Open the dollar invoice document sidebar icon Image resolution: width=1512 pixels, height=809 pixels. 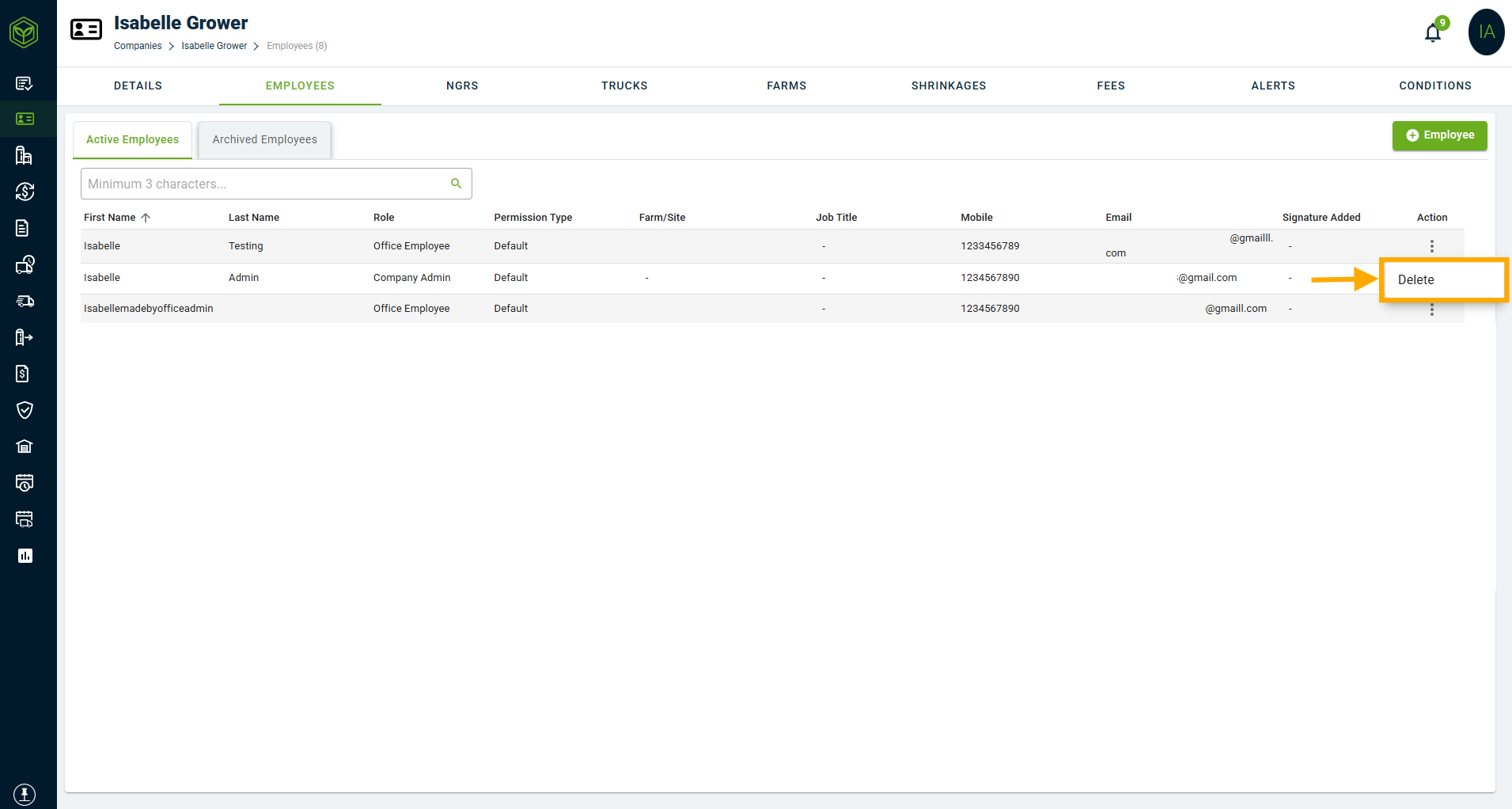(25, 374)
